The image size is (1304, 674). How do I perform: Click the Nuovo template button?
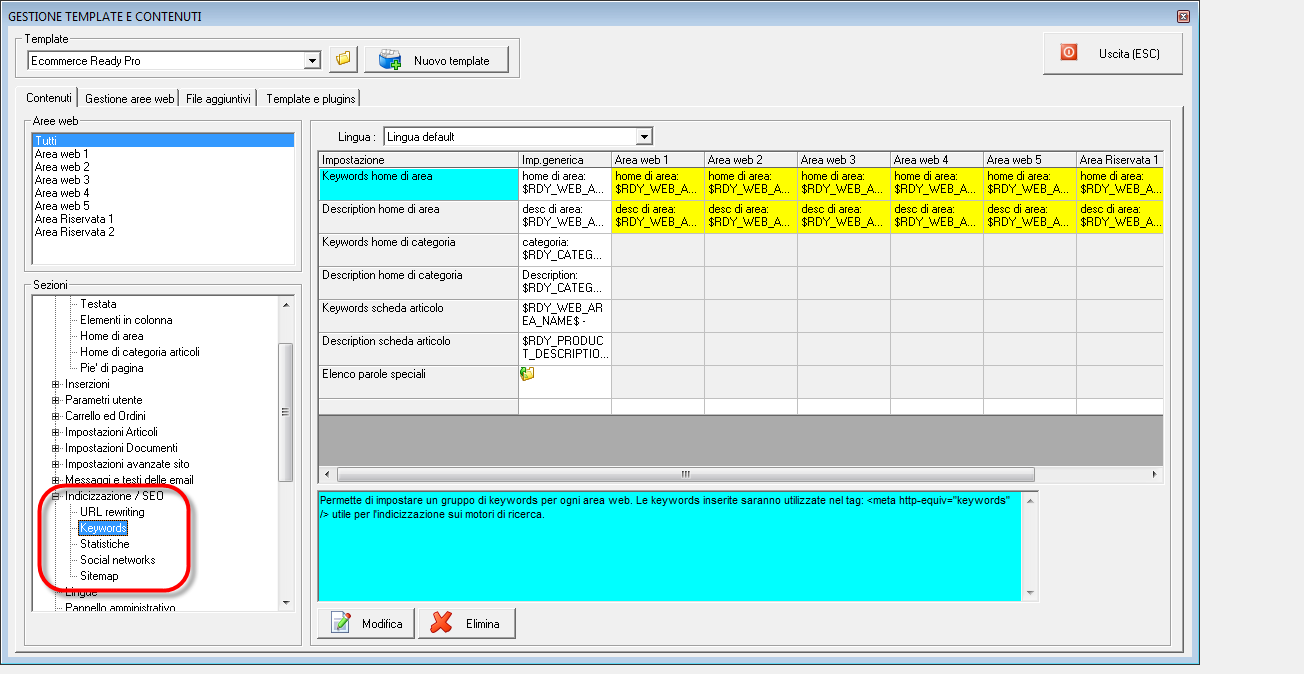[x=436, y=60]
